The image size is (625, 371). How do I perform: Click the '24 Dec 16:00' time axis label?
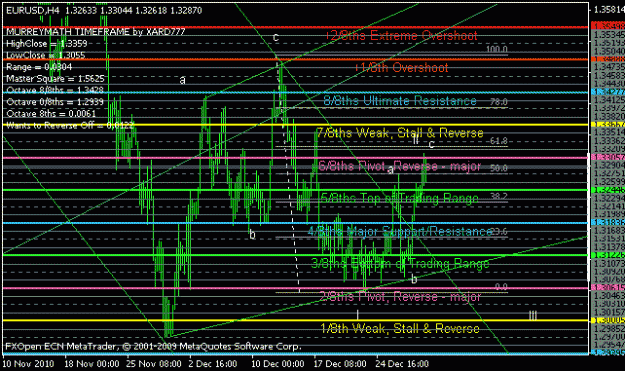pos(402,363)
